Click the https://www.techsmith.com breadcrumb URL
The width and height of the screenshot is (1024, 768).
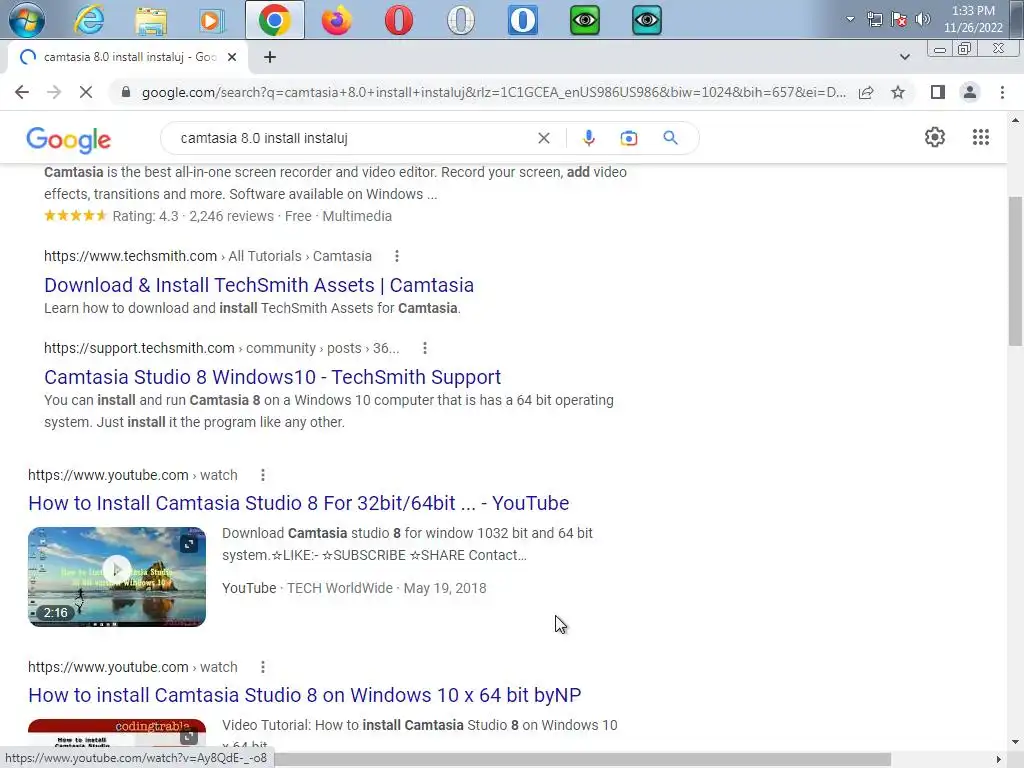130,256
